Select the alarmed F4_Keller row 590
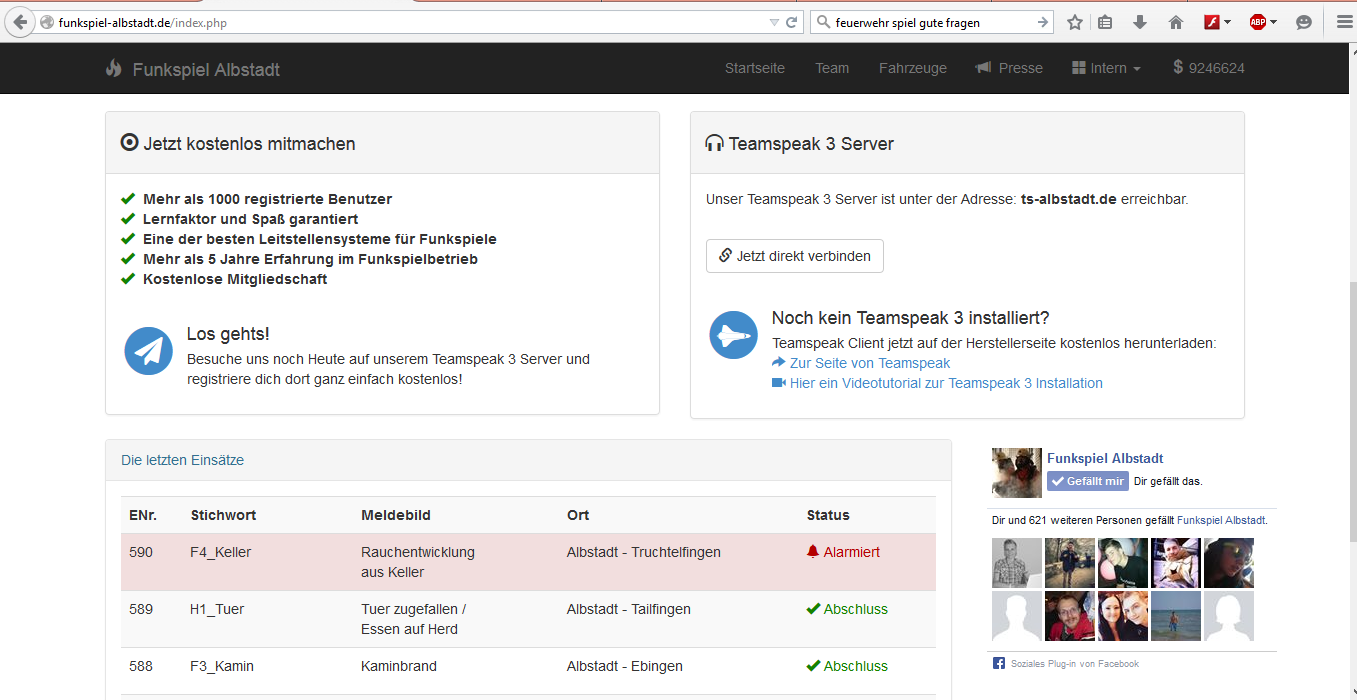Image resolution: width=1357 pixels, height=700 pixels. (x=528, y=561)
